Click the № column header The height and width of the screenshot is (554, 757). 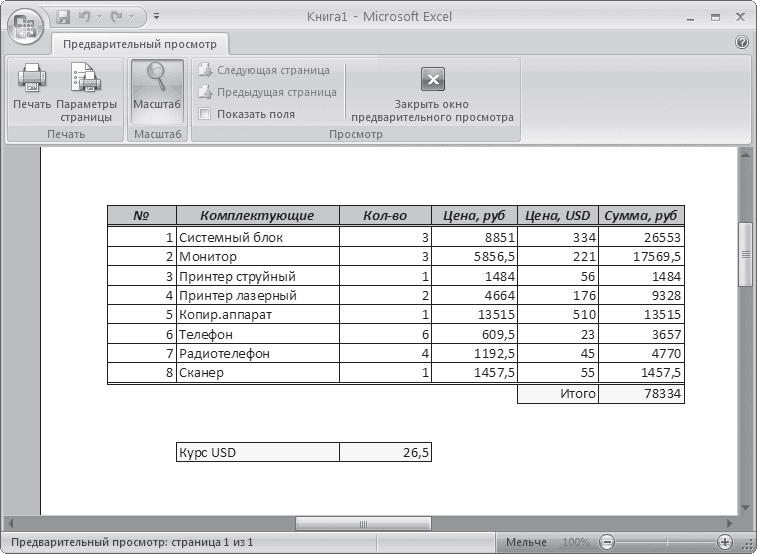point(141,215)
